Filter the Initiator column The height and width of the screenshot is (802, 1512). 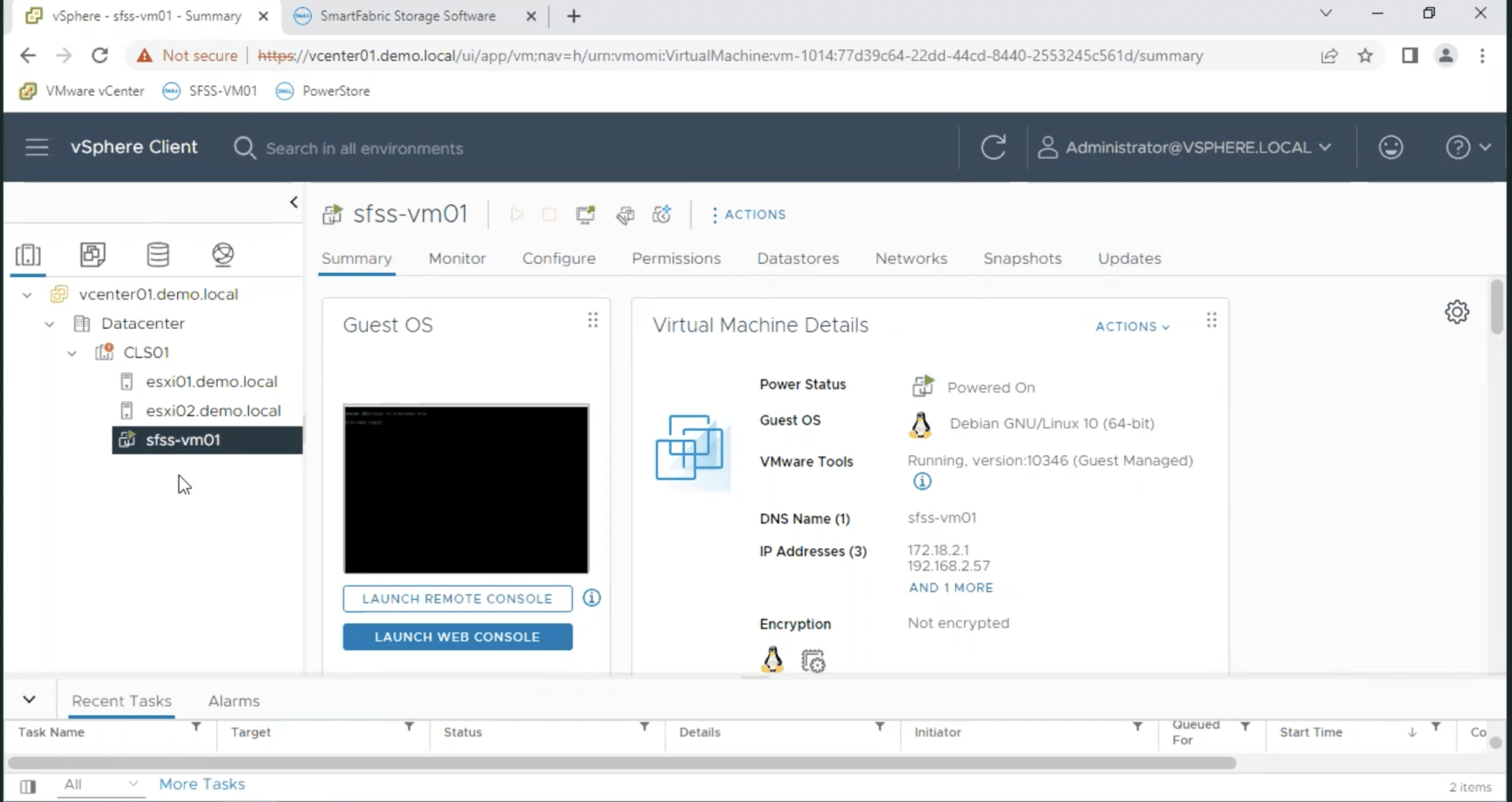[x=1138, y=726]
